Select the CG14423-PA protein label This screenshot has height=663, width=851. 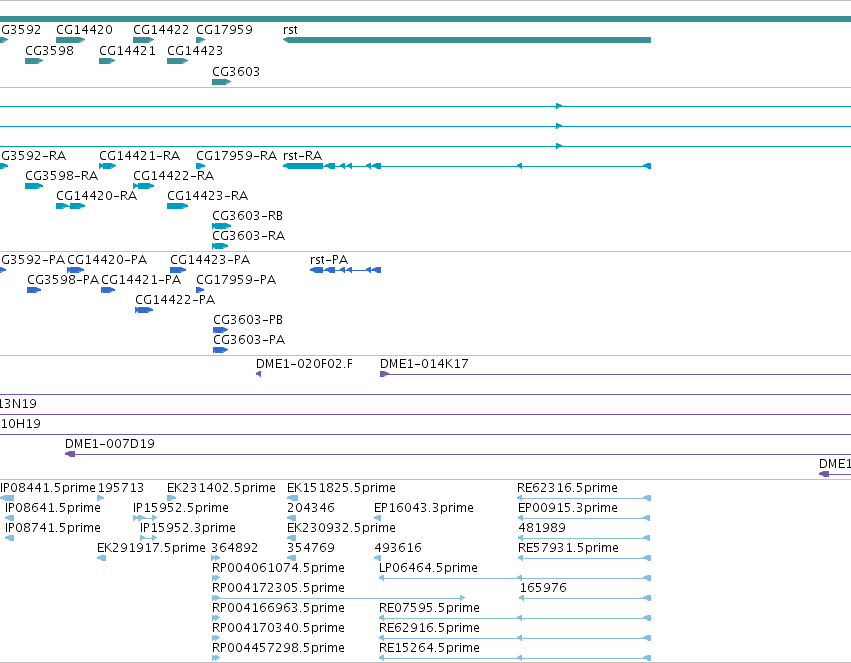(x=210, y=260)
